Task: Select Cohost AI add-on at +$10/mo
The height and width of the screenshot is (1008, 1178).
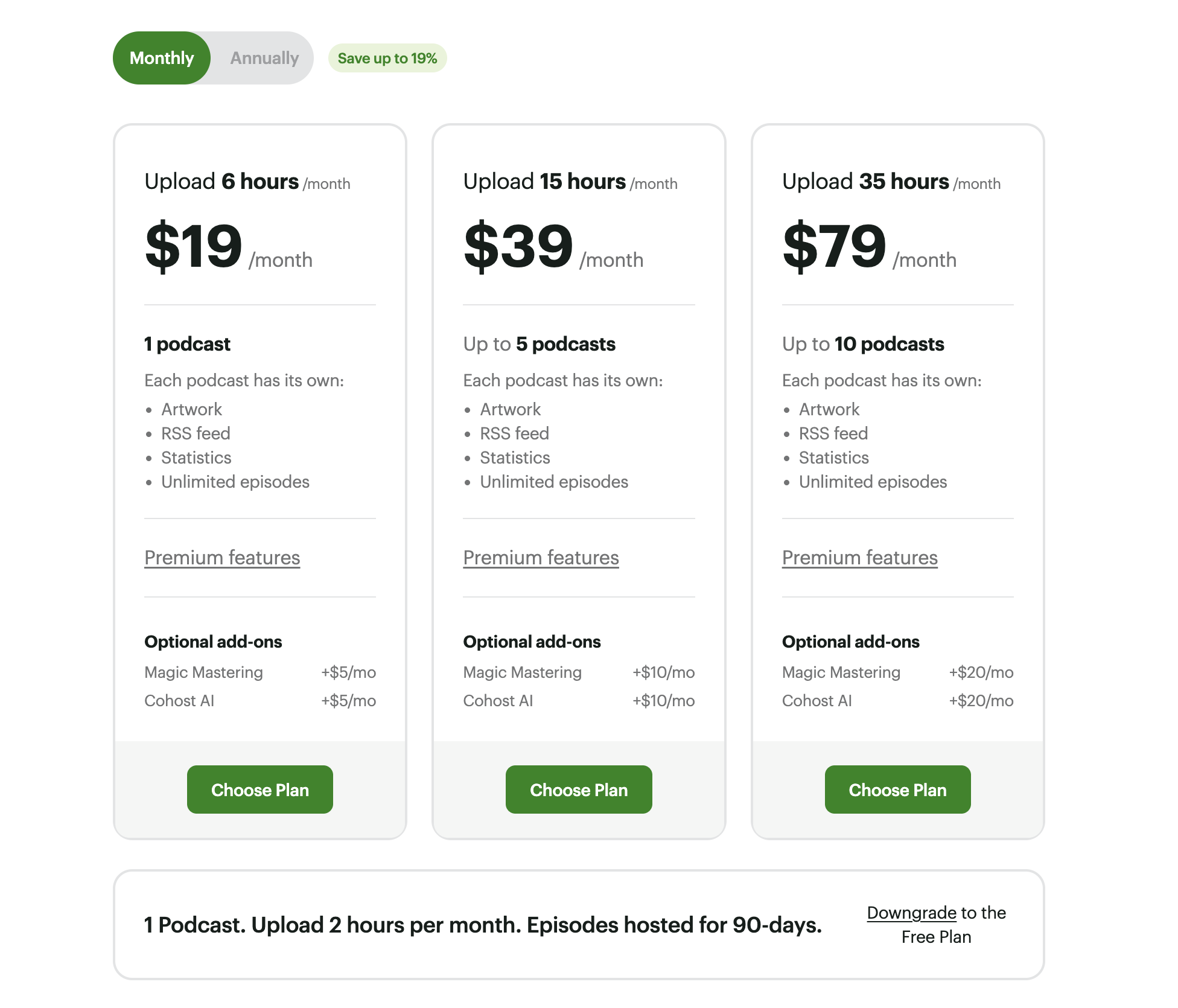Action: (498, 701)
